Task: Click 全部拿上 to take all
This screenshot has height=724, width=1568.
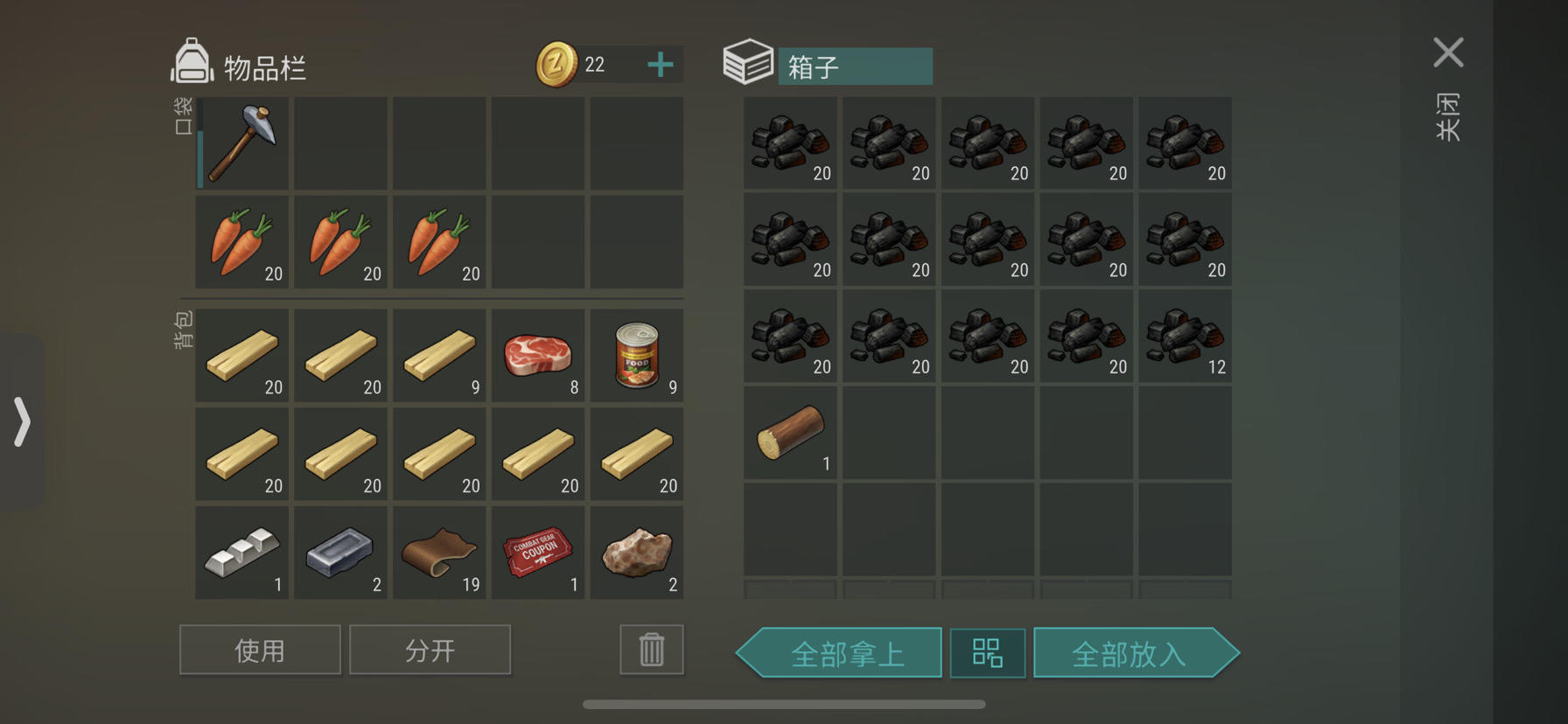Action: pyautogui.click(x=839, y=653)
